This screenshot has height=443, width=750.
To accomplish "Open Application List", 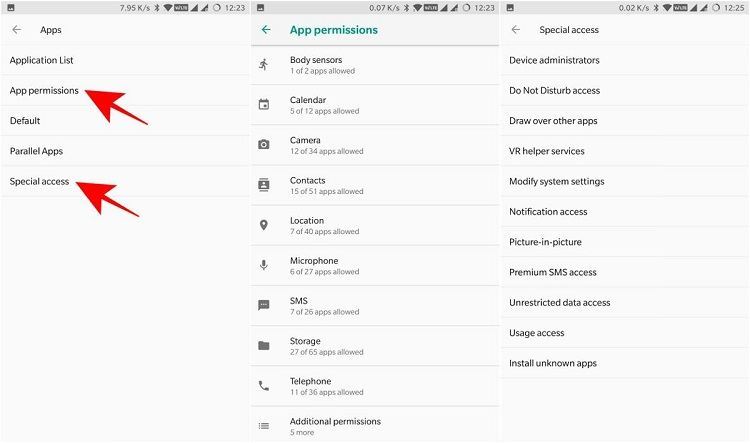I will coord(42,60).
